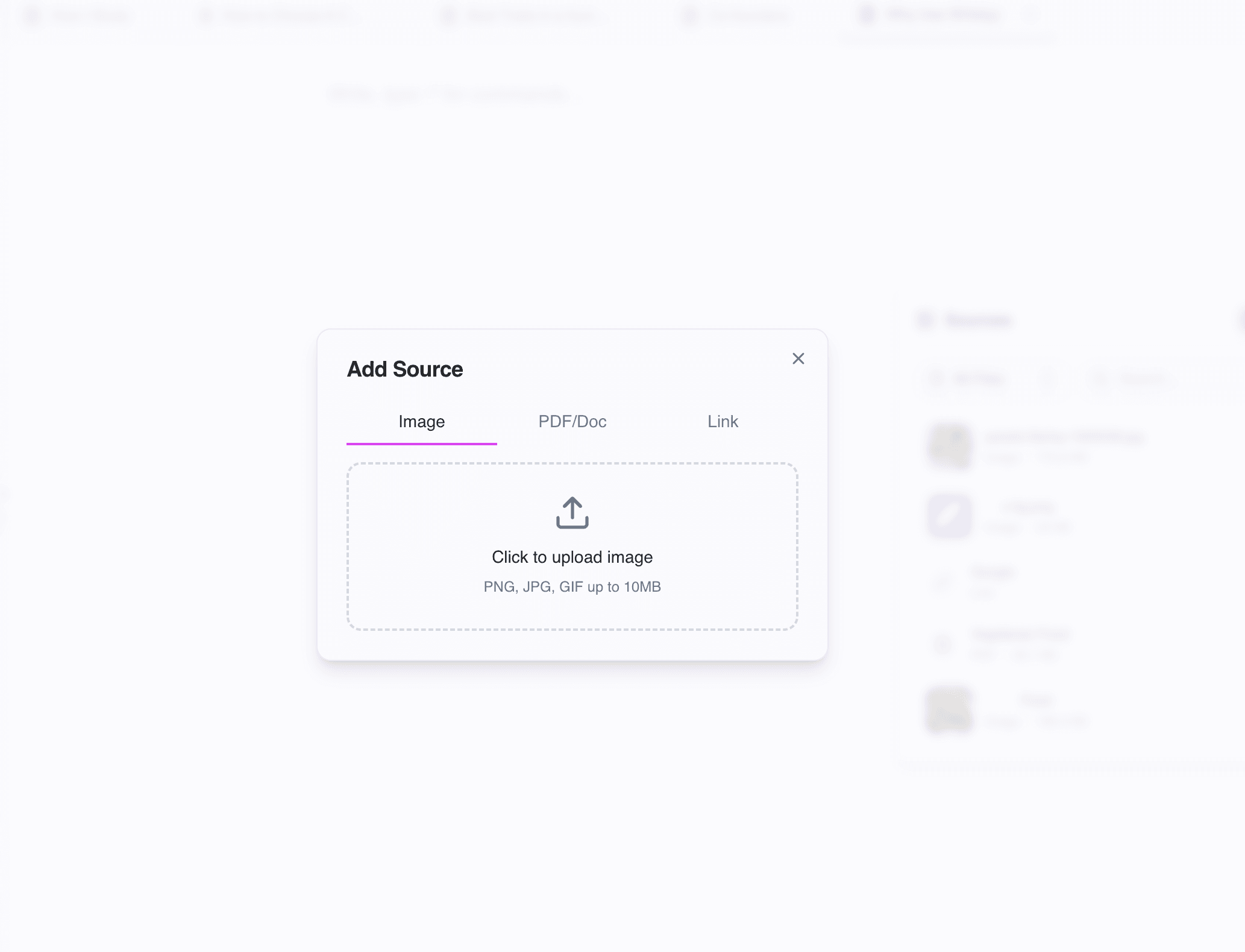Click the first blurred thumbnail in background list
Image resolution: width=1245 pixels, height=952 pixels.
pyautogui.click(x=949, y=446)
